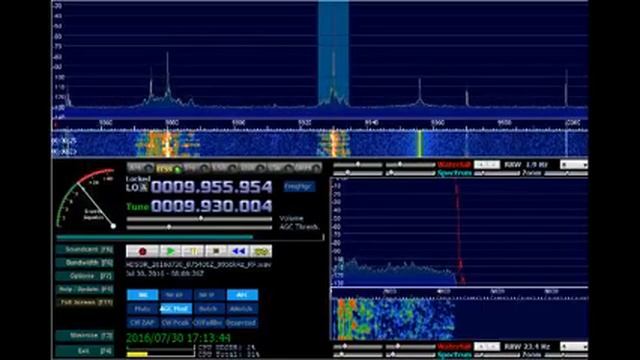This screenshot has height=360, width=640.
Task: Enable the Notch filter
Action: (x=209, y=309)
